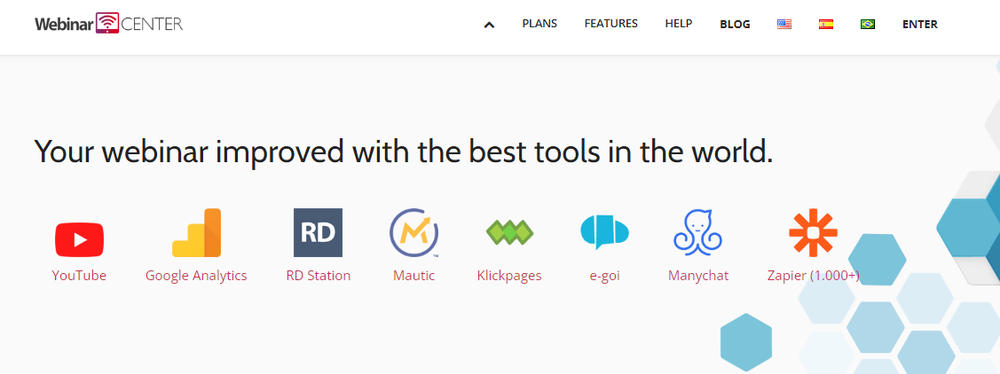Click the Klickpages green diamonds icon
This screenshot has height=374, width=1000.
pyautogui.click(x=510, y=233)
